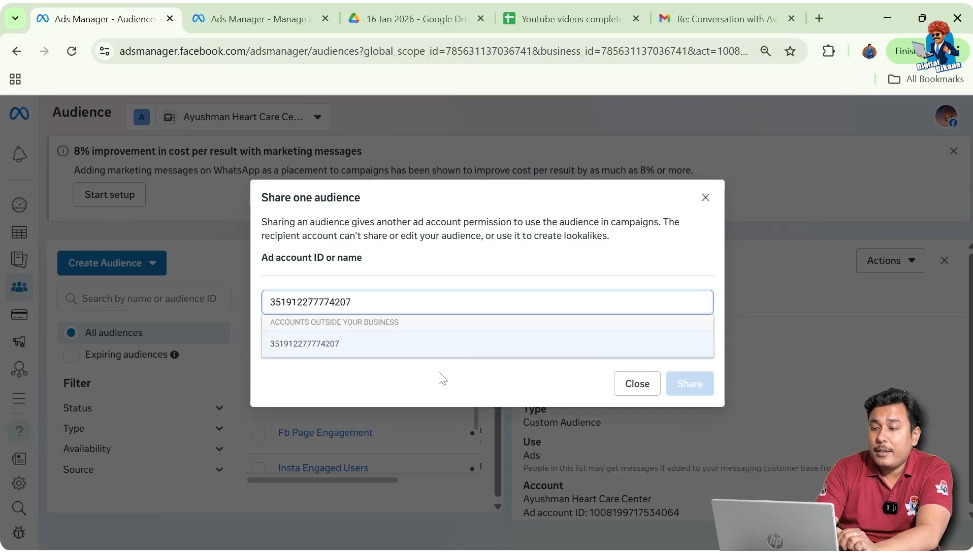Click the Start setup button
The height and width of the screenshot is (553, 973).
point(109,194)
